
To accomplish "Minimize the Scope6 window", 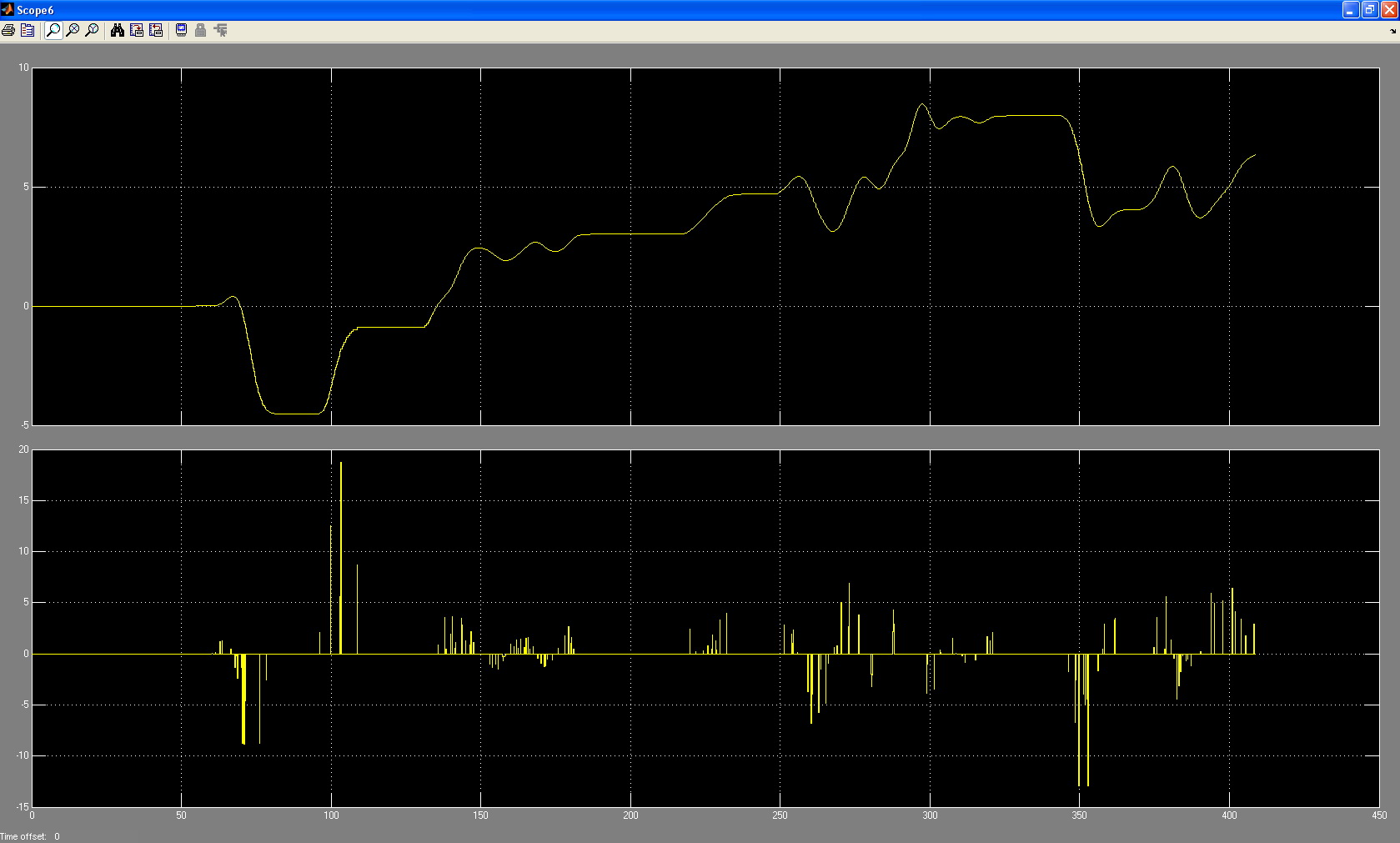I will [1351, 10].
